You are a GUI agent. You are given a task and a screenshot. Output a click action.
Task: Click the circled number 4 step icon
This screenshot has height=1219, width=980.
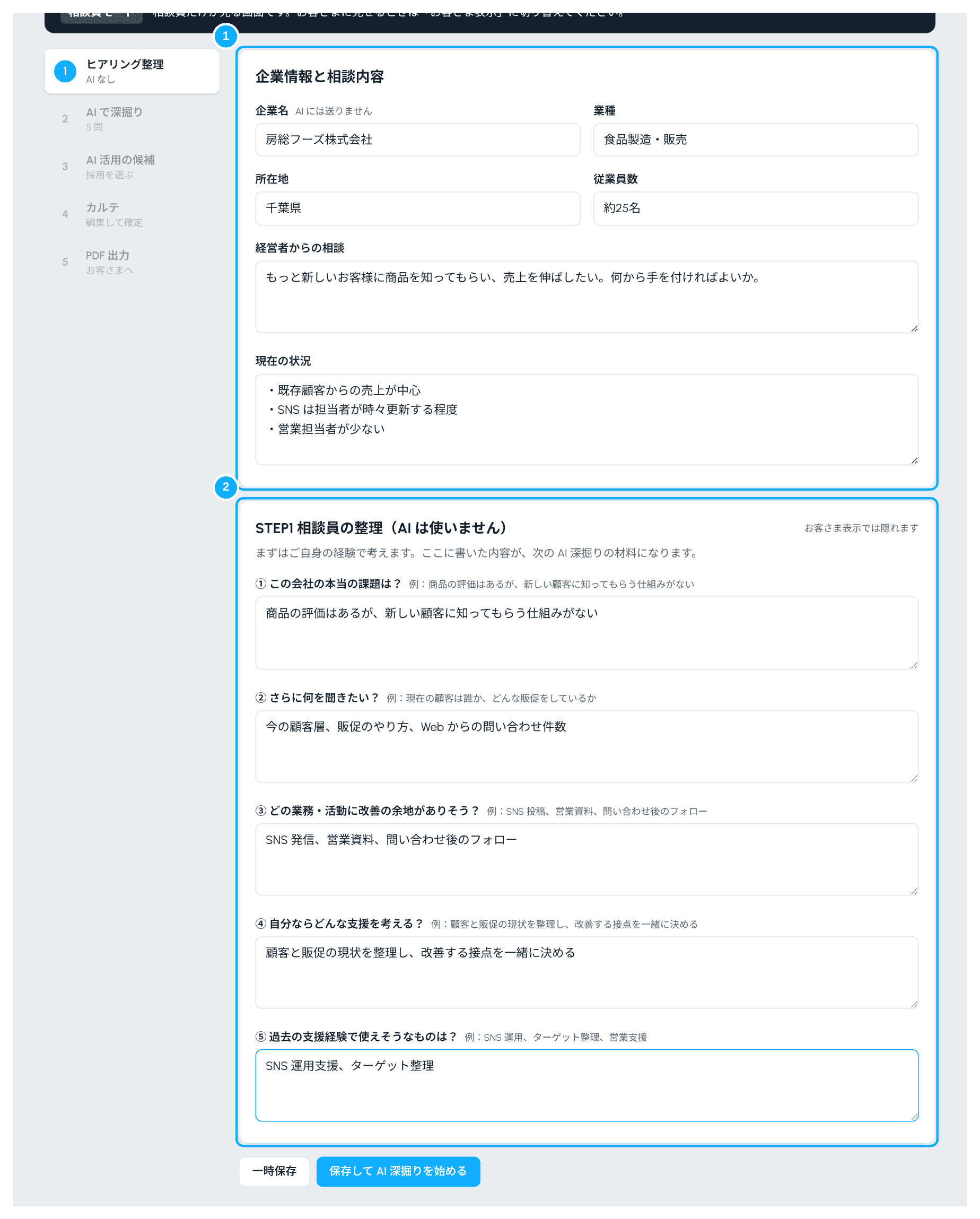[x=66, y=214]
